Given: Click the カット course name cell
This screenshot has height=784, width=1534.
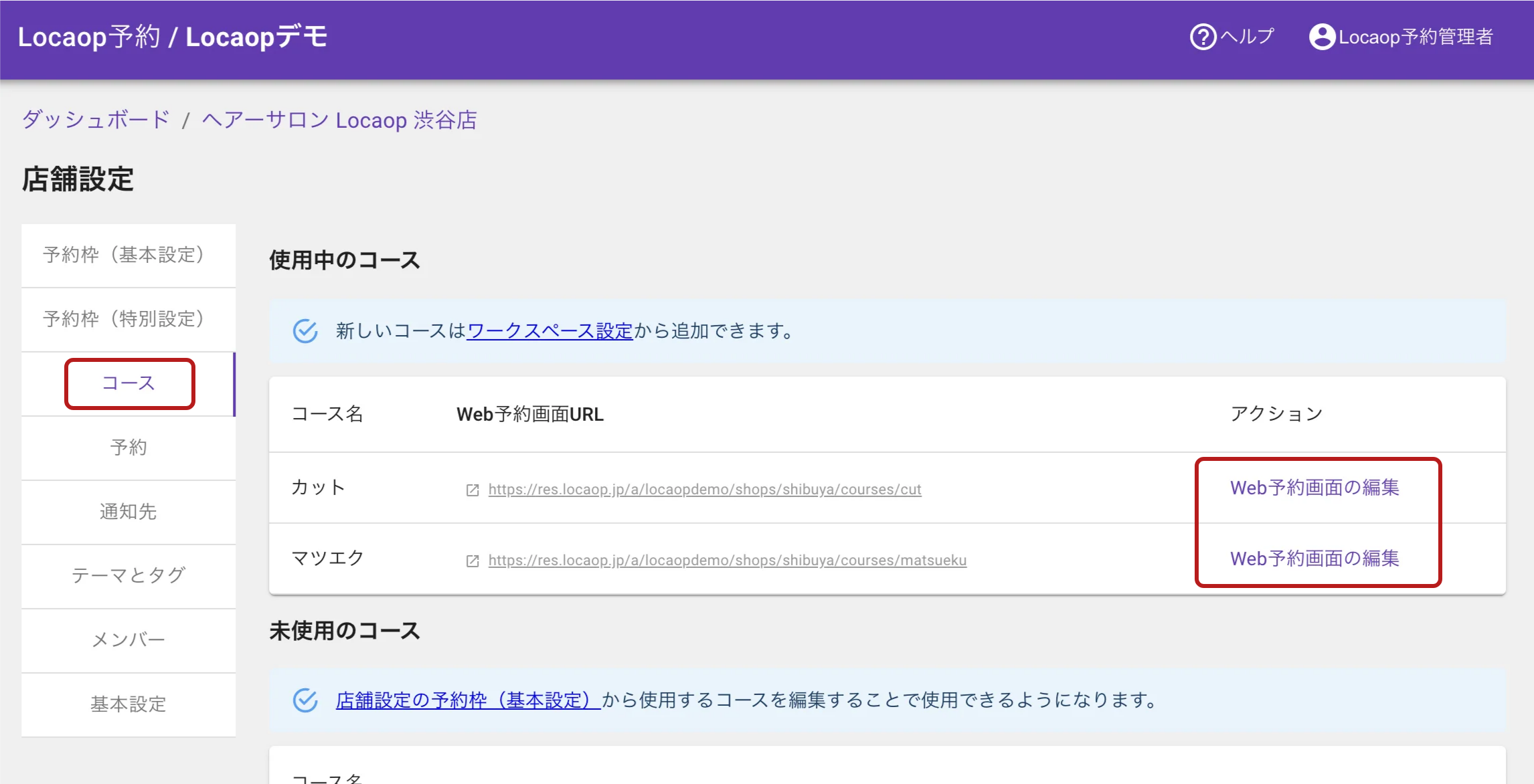Looking at the screenshot, I should (318, 488).
